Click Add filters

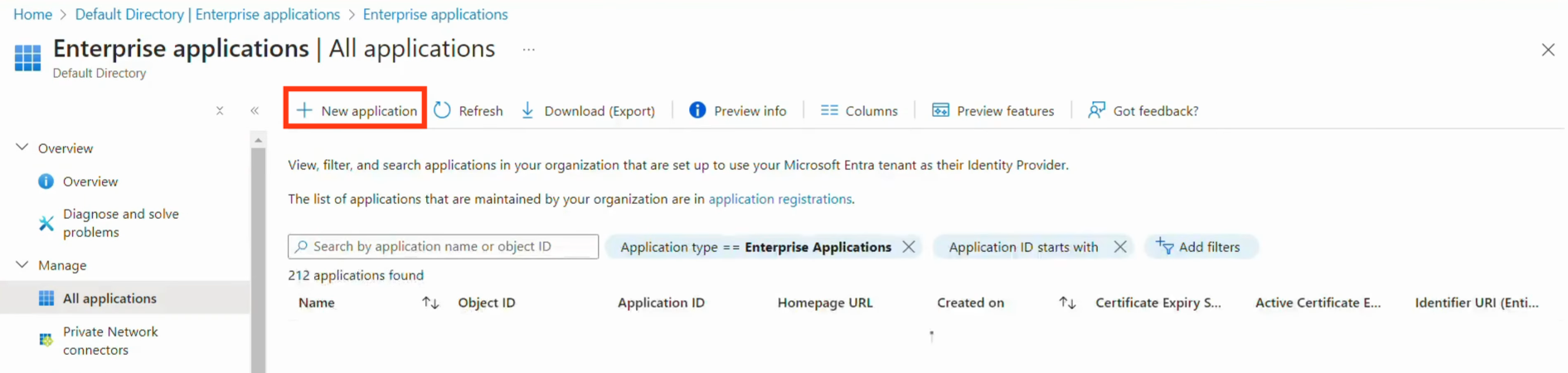point(1201,247)
